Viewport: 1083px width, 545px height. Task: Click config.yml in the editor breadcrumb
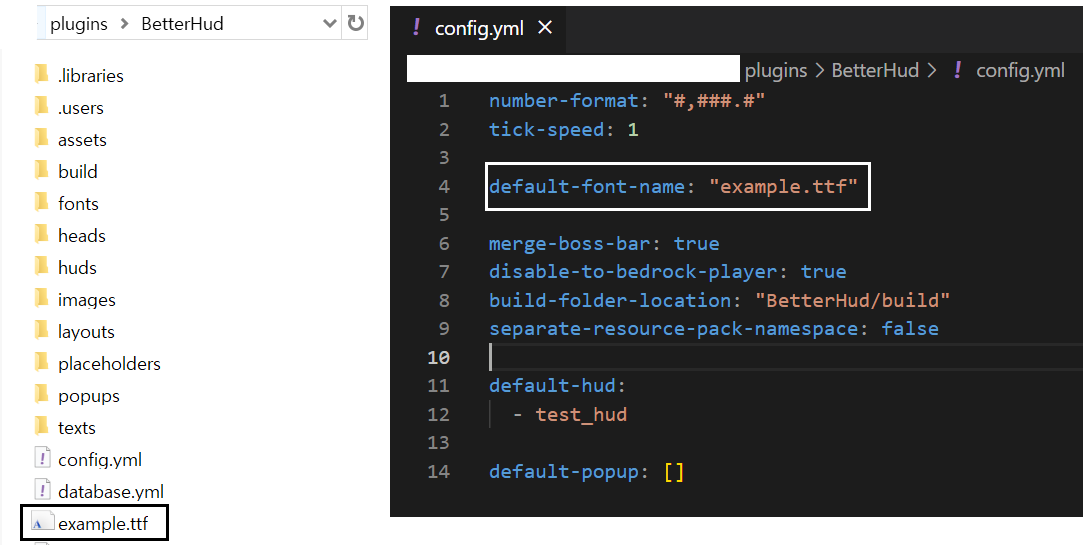[x=1020, y=70]
